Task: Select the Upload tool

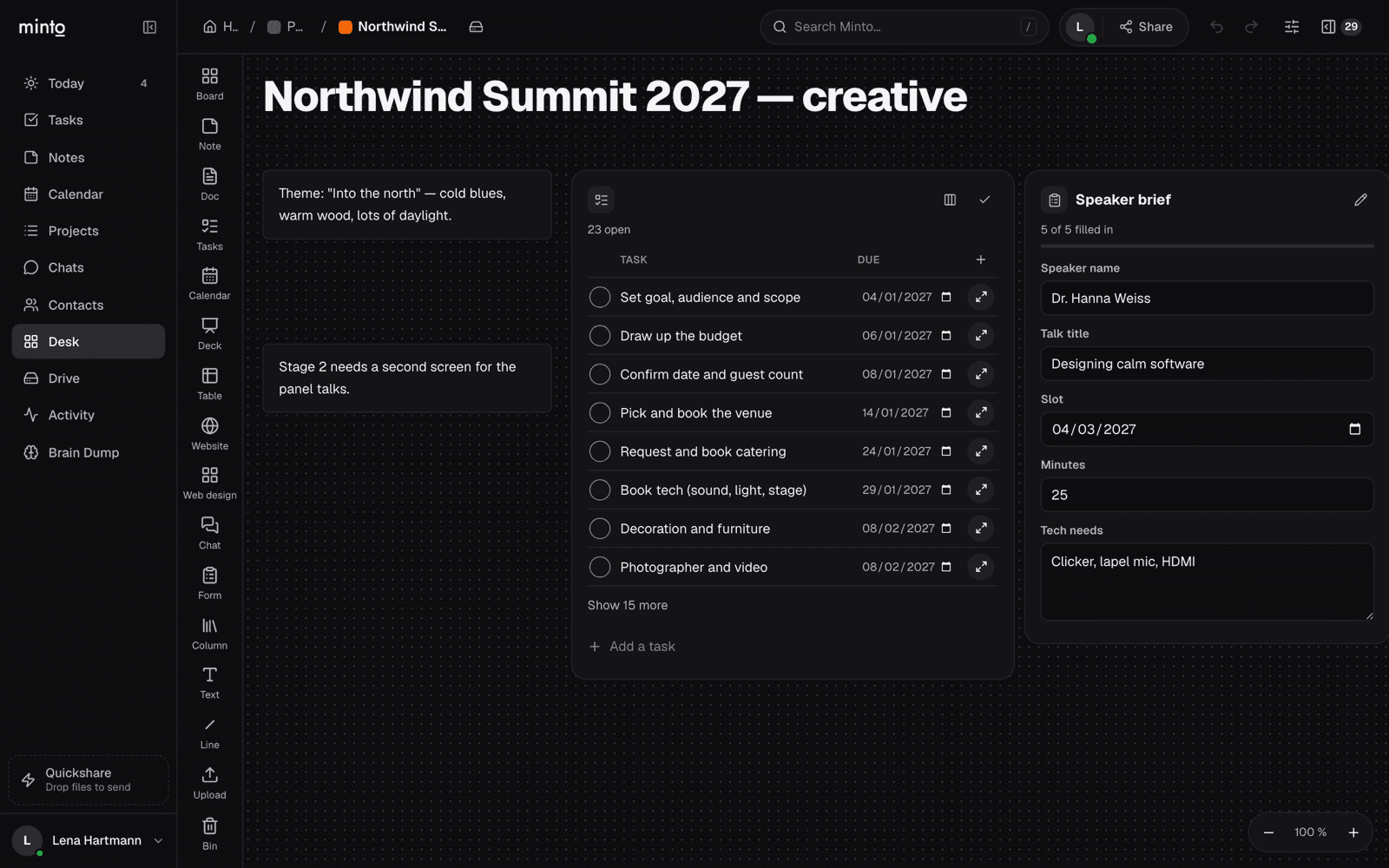Action: click(209, 784)
